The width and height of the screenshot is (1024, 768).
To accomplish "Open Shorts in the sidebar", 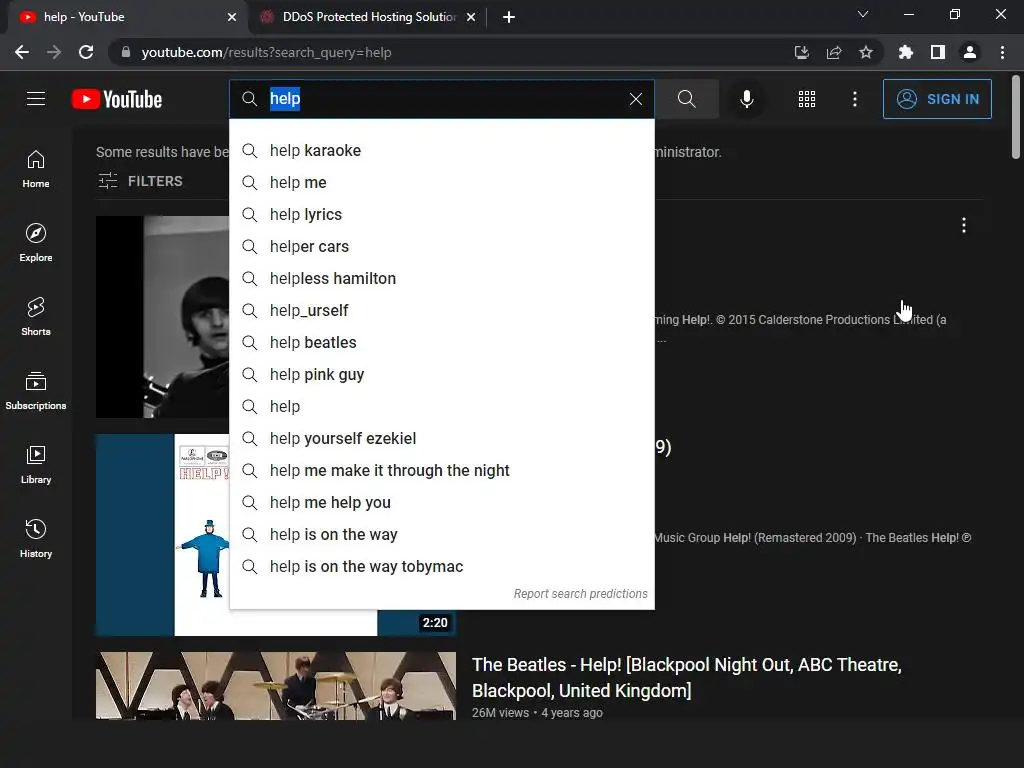I will pyautogui.click(x=36, y=317).
